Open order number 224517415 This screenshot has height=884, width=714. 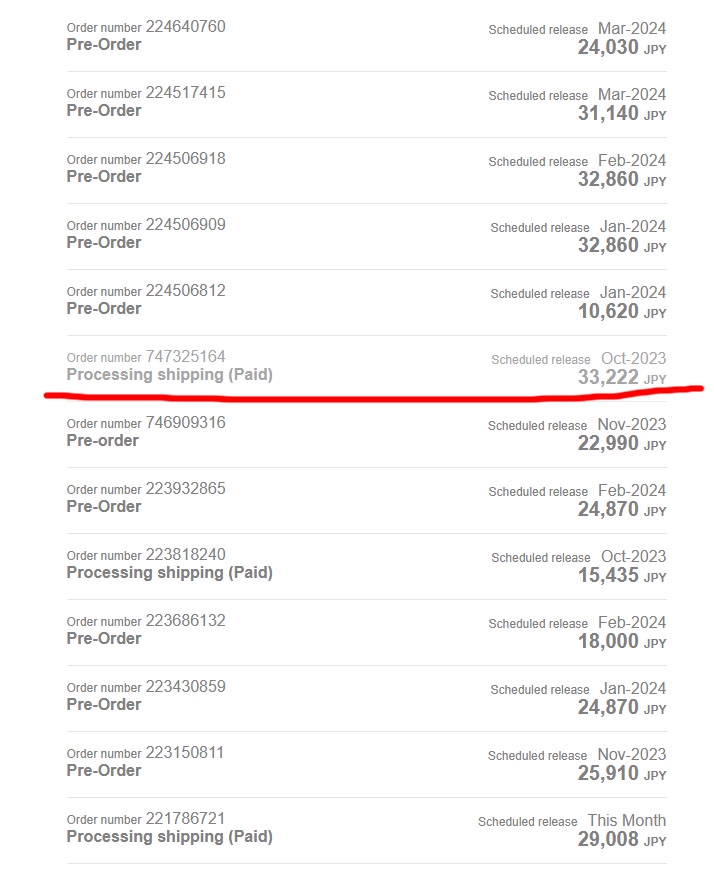pyautogui.click(x=186, y=92)
